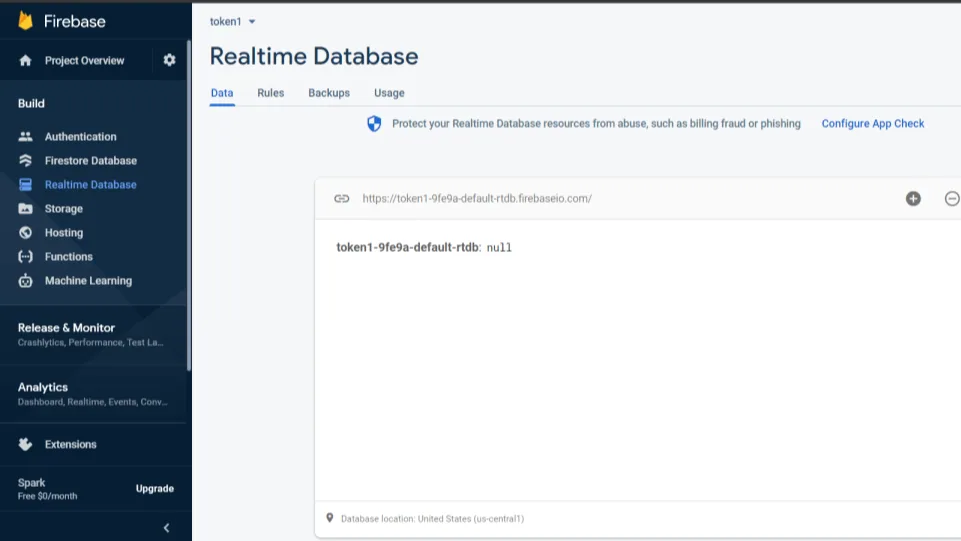The height and width of the screenshot is (541, 961).
Task: Open Functions in sidebar
Action: pyautogui.click(x=69, y=256)
